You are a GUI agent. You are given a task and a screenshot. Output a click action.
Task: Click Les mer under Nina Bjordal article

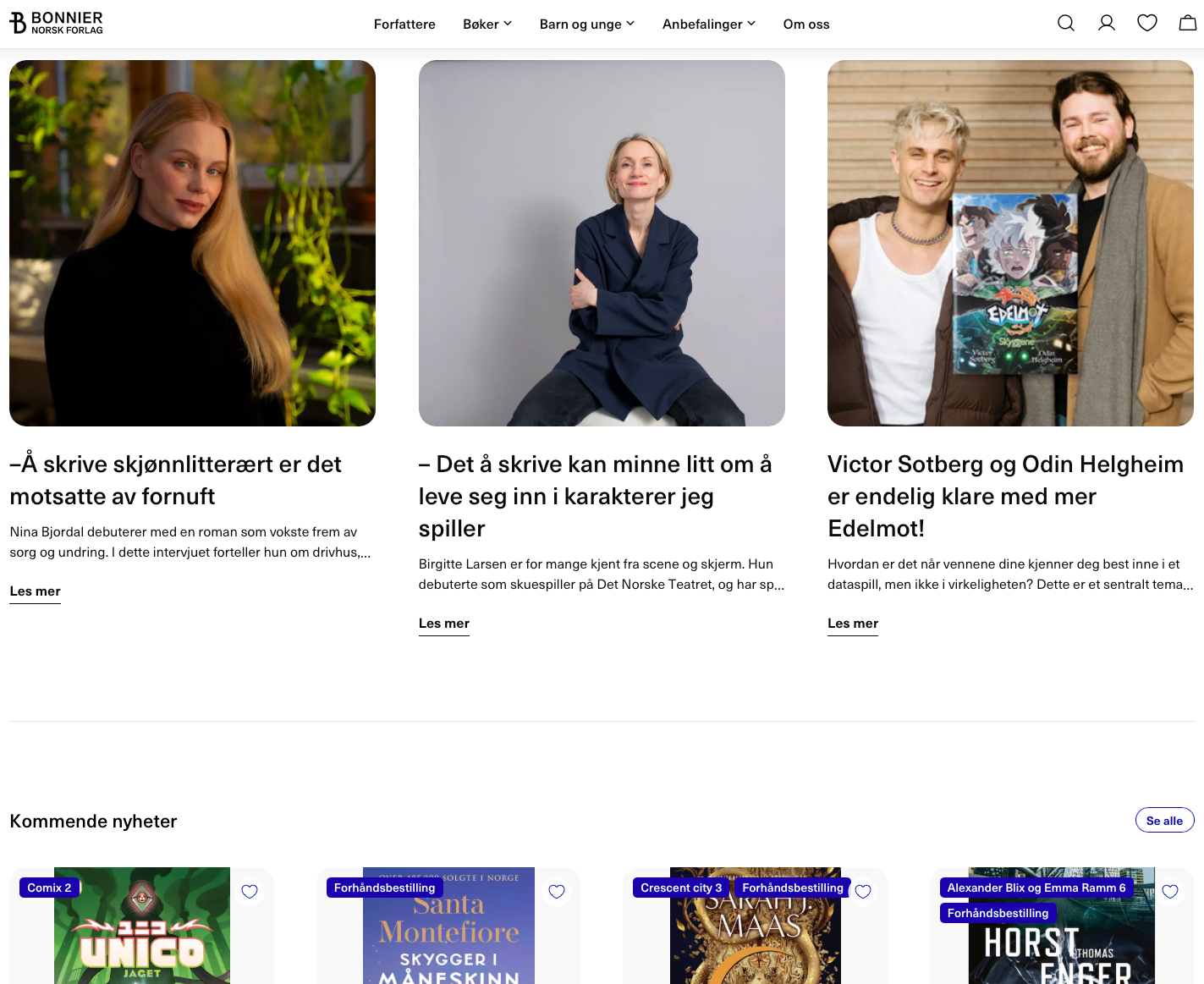pyautogui.click(x=36, y=591)
